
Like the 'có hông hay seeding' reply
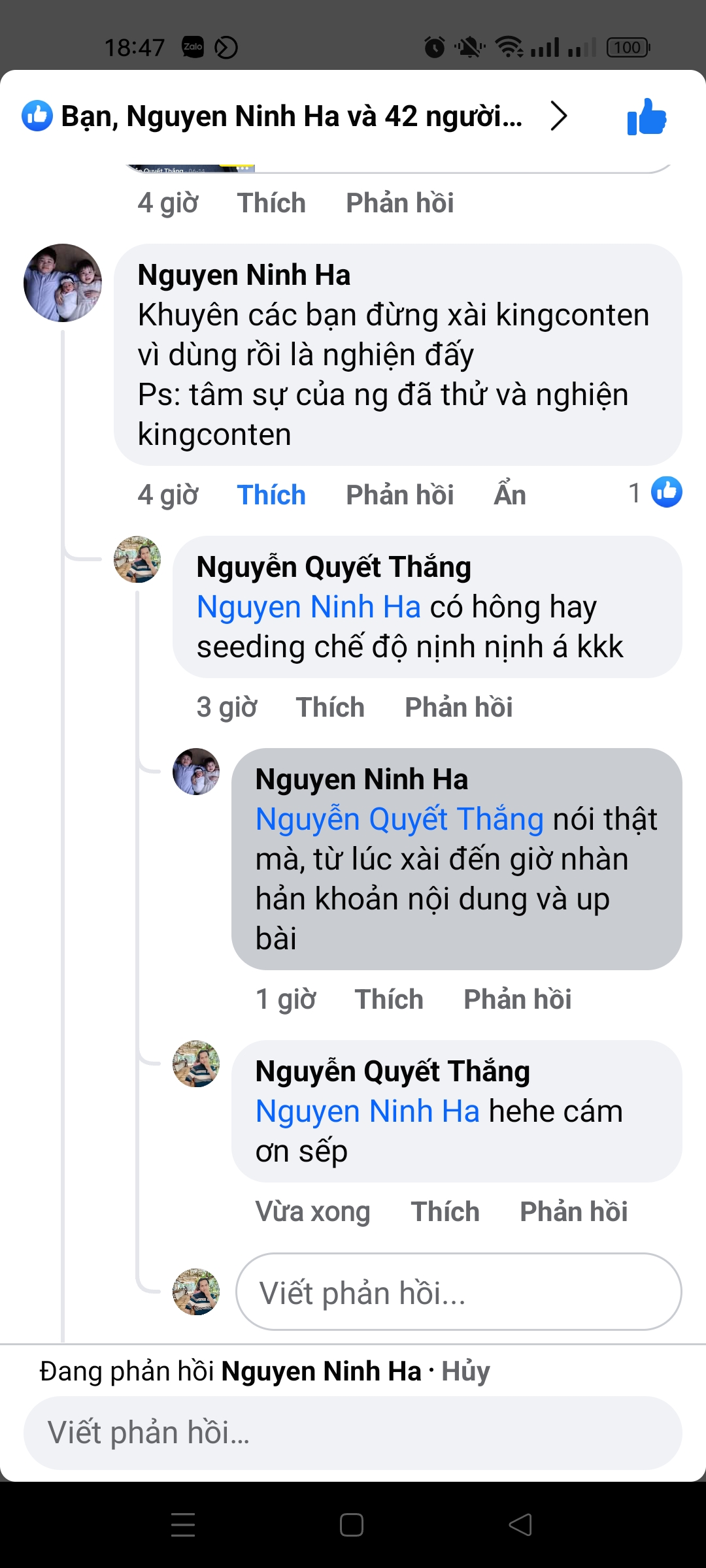pos(330,708)
